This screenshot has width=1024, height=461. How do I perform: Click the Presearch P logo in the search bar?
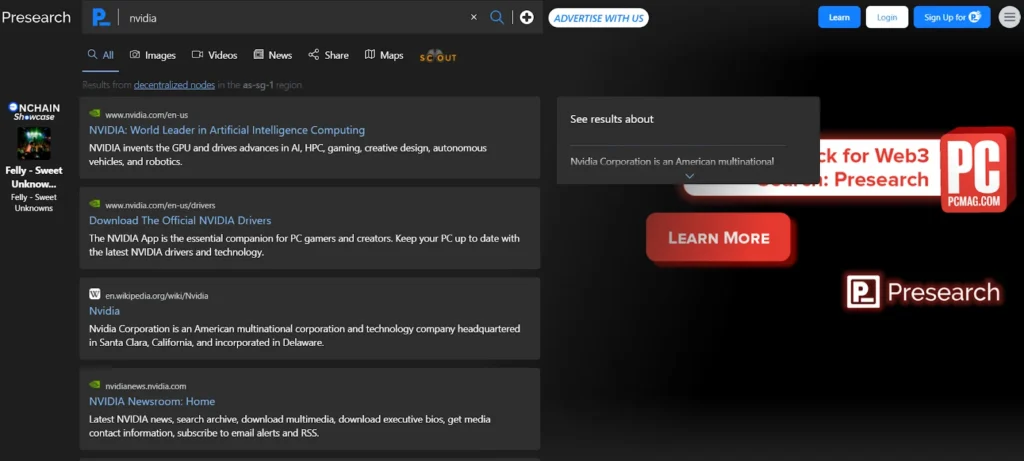pyautogui.click(x=100, y=17)
